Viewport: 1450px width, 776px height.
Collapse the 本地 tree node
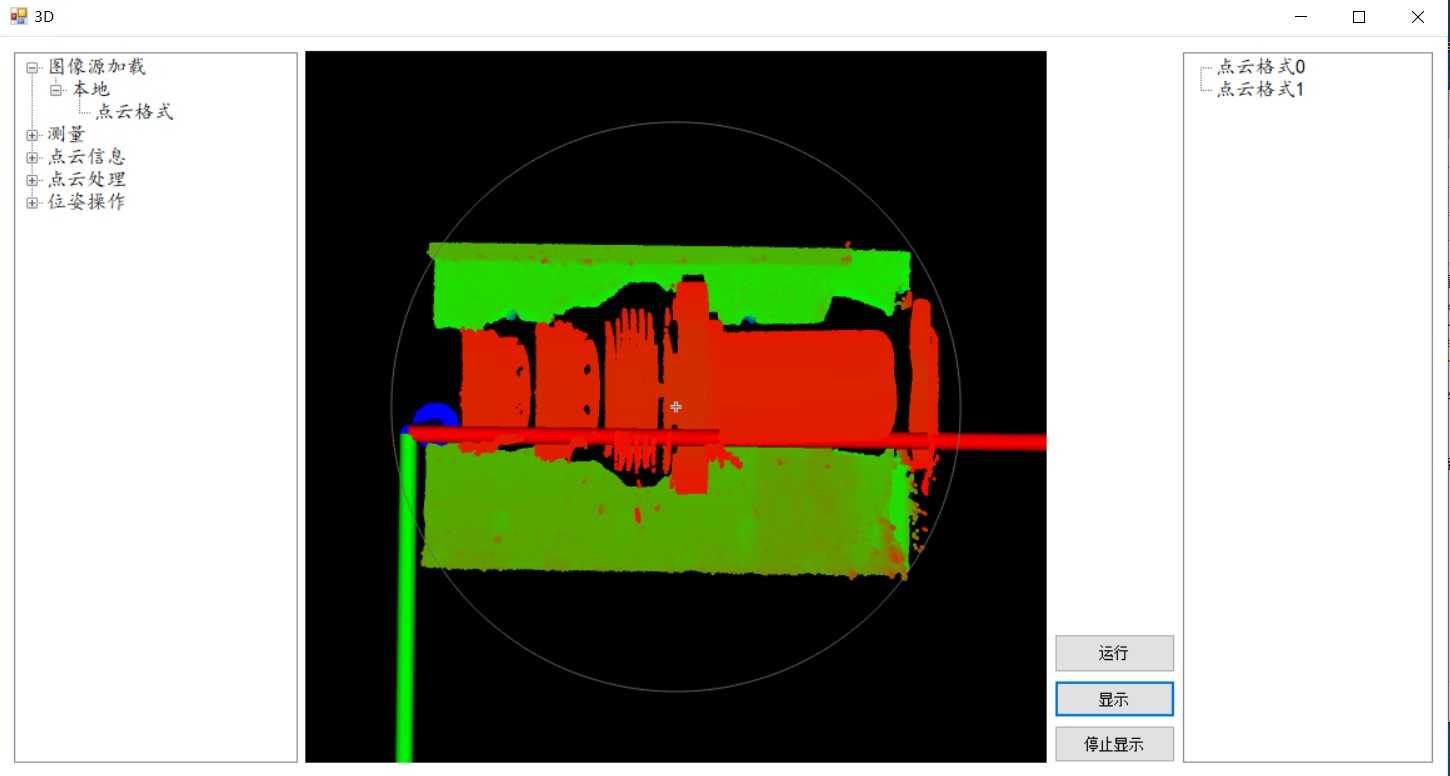coord(57,90)
